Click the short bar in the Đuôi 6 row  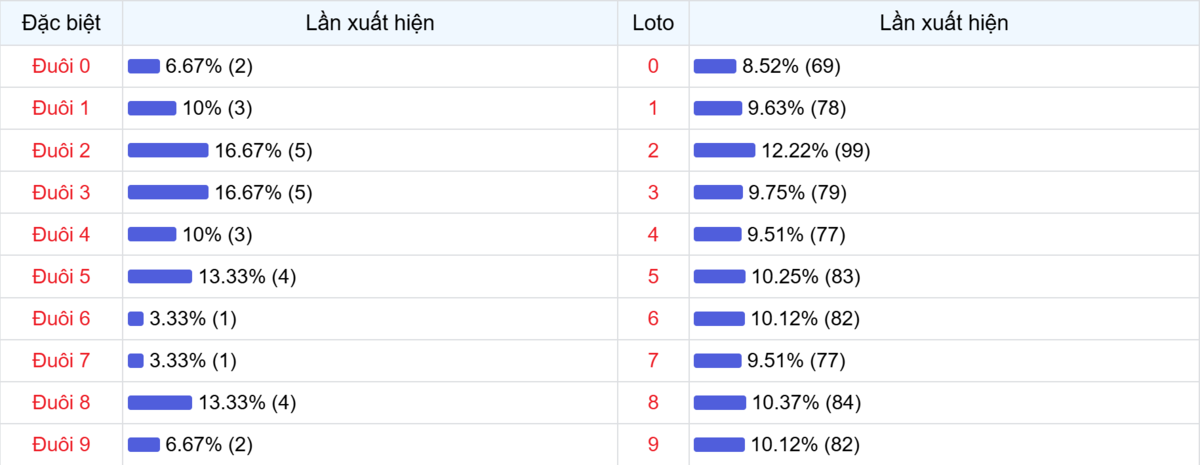[x=136, y=318]
